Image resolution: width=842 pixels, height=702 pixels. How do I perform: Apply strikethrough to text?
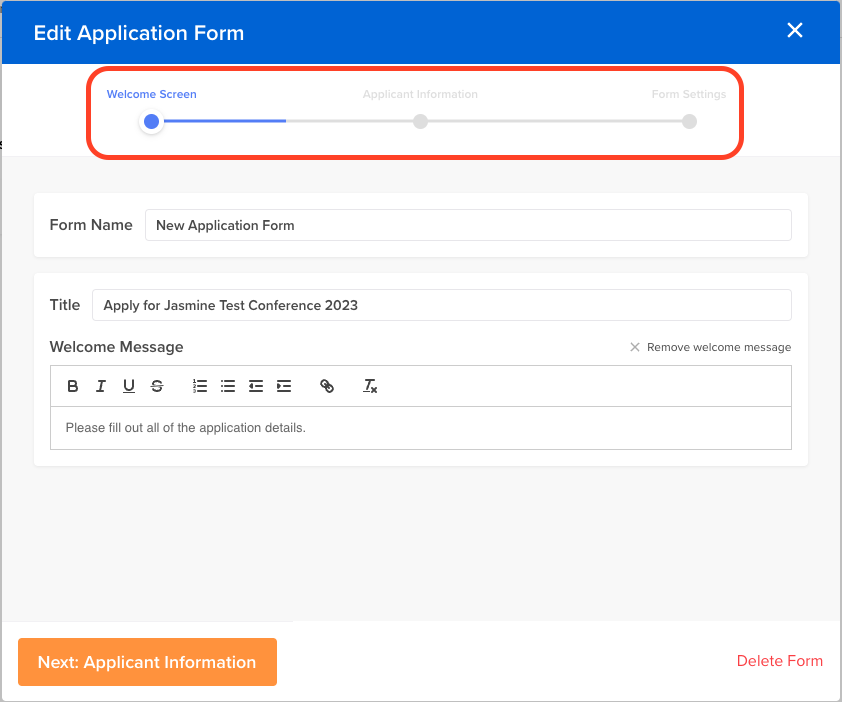156,386
